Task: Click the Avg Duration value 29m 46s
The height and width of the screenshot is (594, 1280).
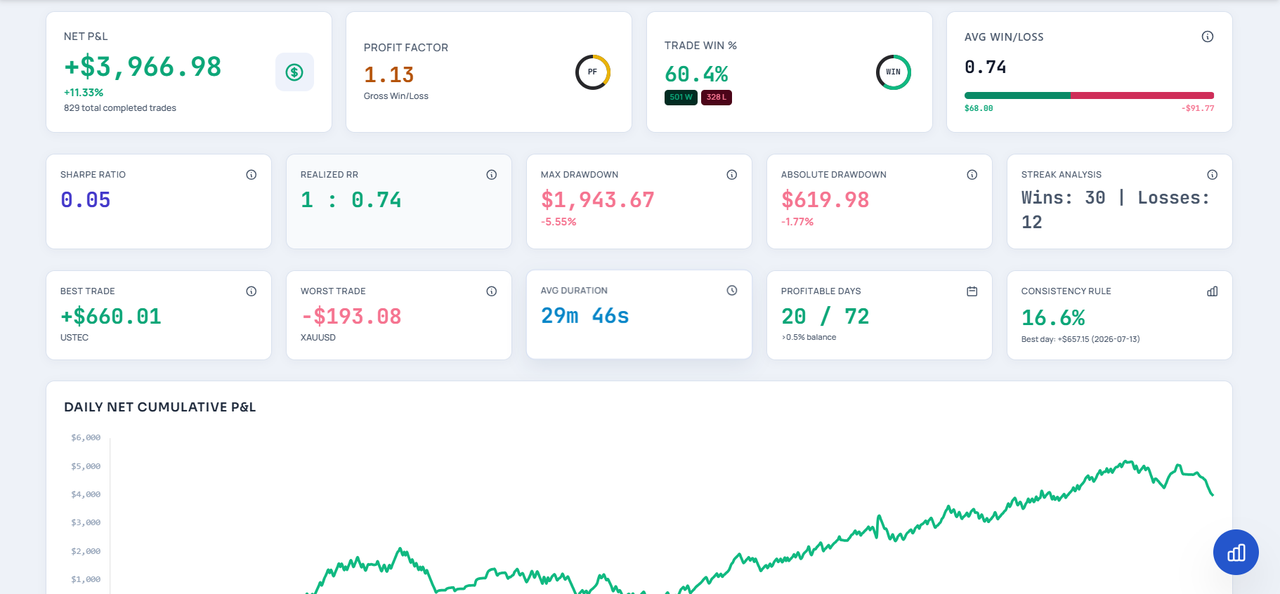Action: point(585,316)
